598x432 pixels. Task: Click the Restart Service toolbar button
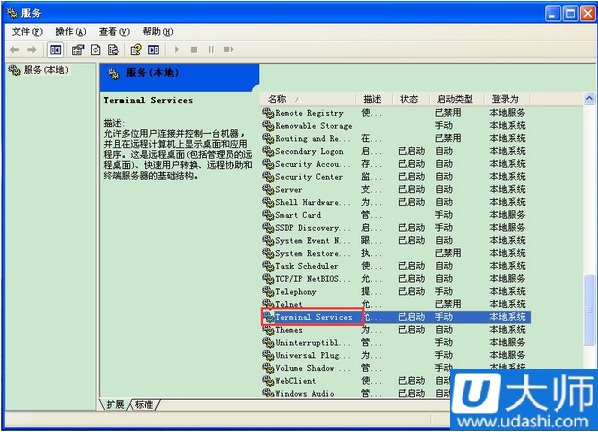(228, 50)
